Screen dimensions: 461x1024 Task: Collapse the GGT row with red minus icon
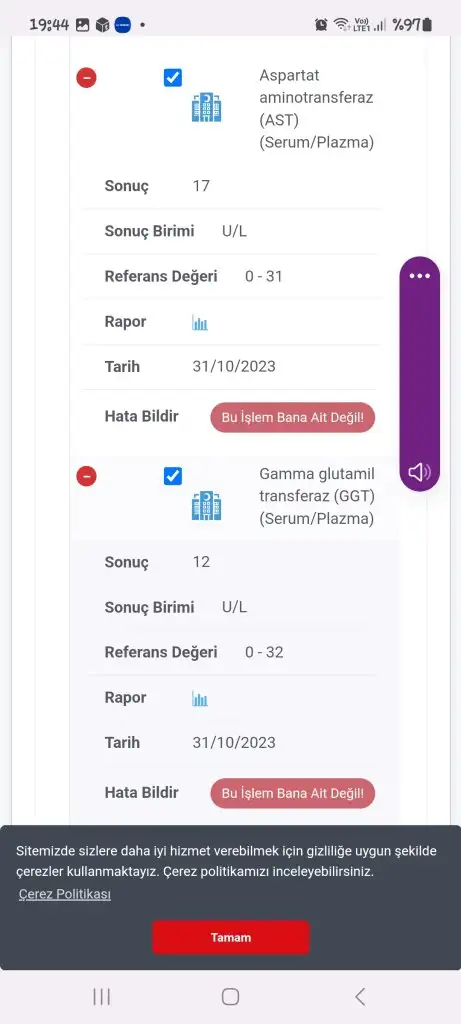point(86,476)
